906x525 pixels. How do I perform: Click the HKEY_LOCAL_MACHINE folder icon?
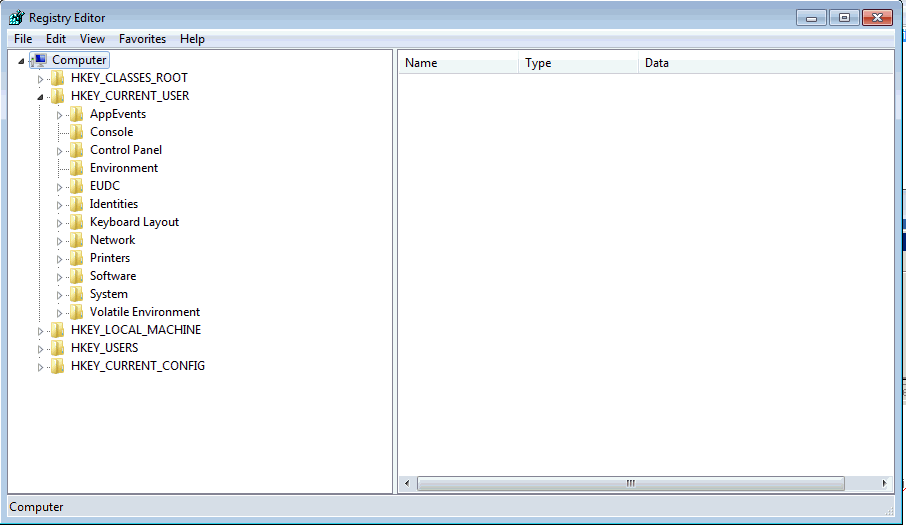tap(58, 330)
